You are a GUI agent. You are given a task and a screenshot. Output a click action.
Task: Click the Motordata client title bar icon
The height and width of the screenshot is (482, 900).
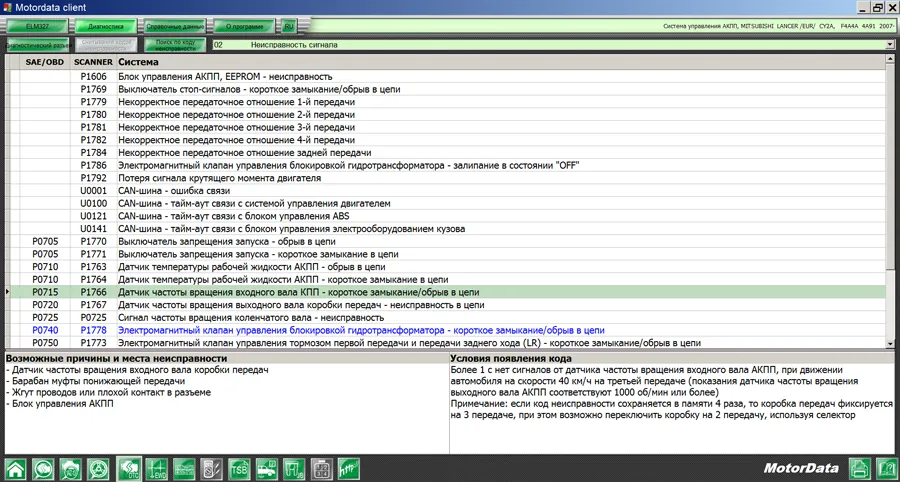click(7, 7)
